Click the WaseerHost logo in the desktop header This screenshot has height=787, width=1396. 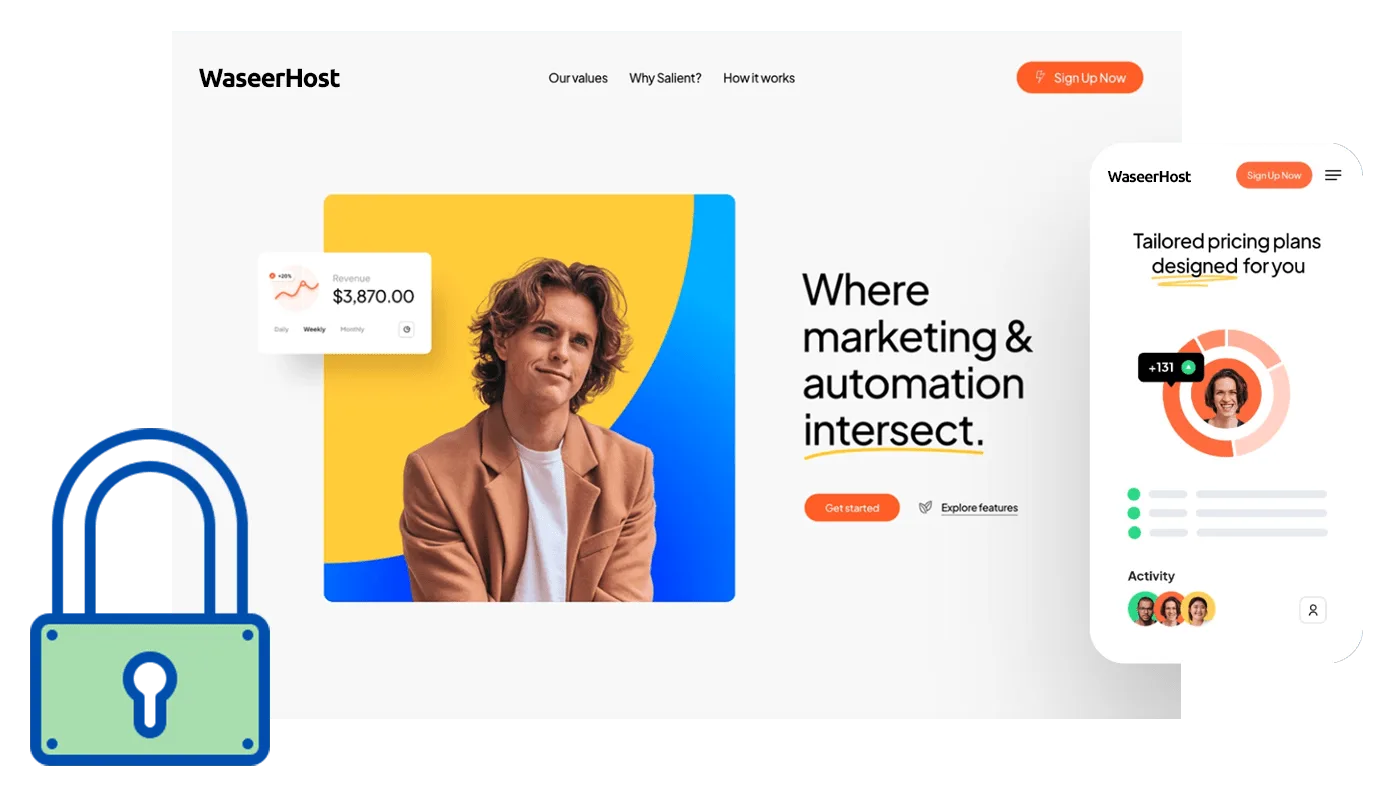269,78
